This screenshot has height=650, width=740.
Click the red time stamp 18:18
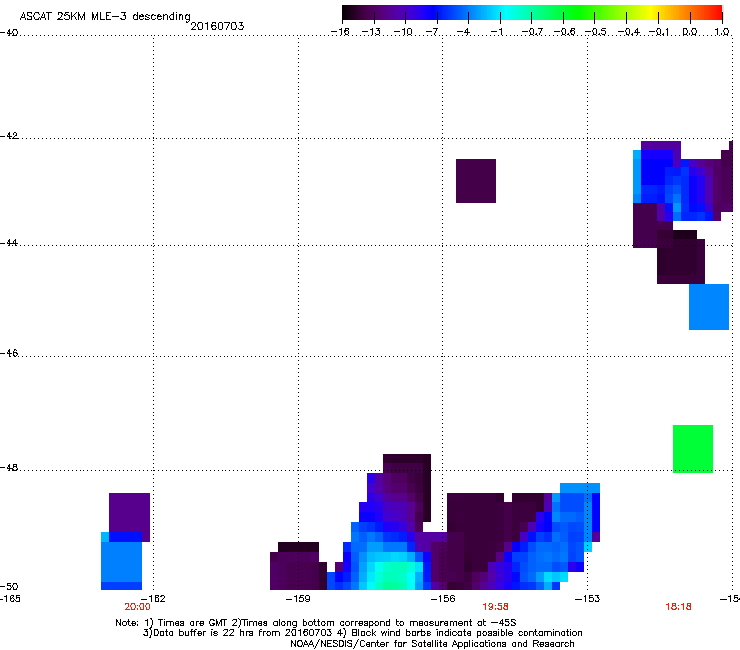pos(678,607)
